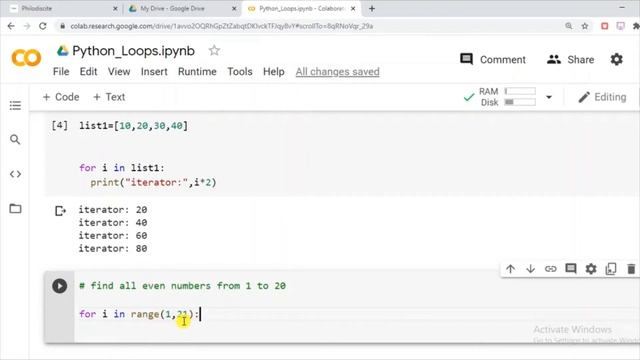Run the even numbers code cell
Image resolution: width=640 pixels, height=360 pixels.
pos(60,286)
